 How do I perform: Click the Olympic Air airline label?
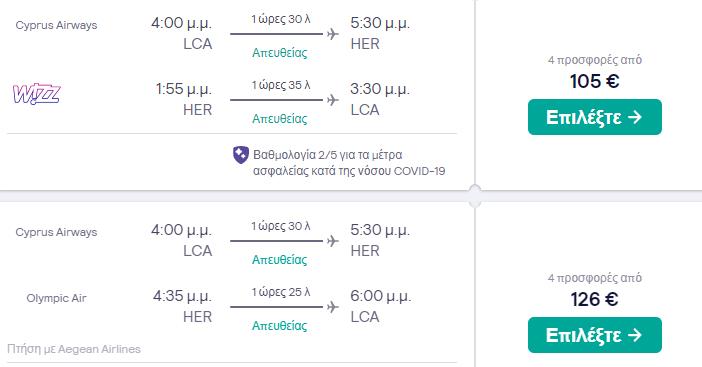(x=56, y=298)
